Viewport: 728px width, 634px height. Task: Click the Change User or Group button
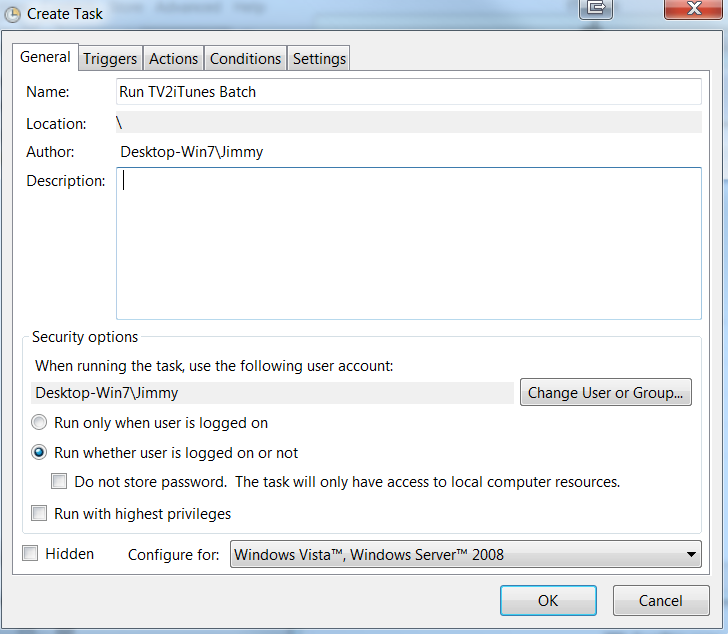coord(605,393)
